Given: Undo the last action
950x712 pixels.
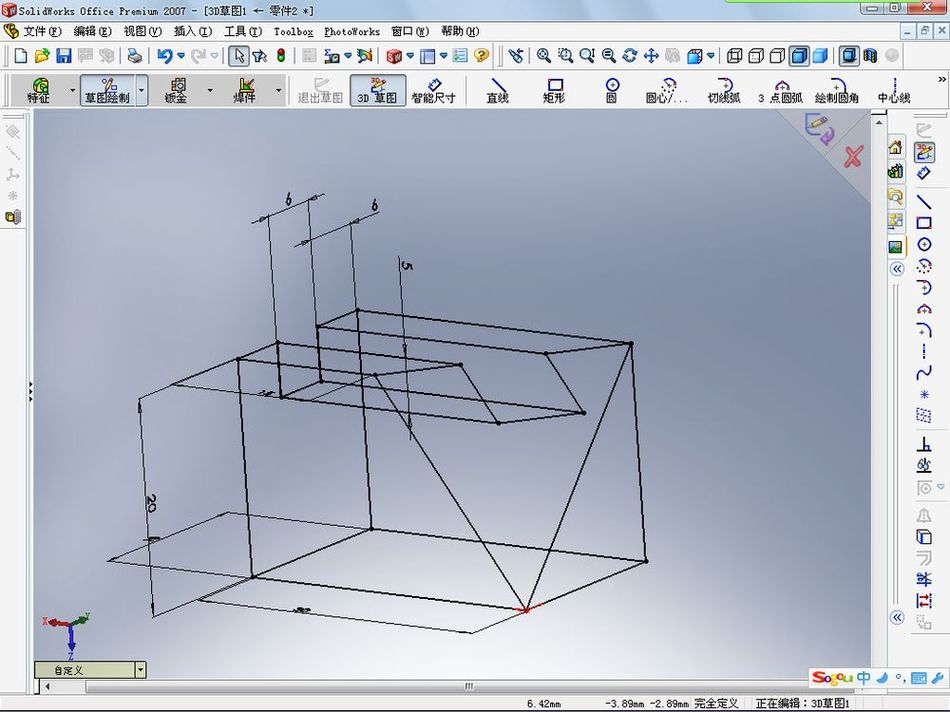Looking at the screenshot, I should point(164,56).
